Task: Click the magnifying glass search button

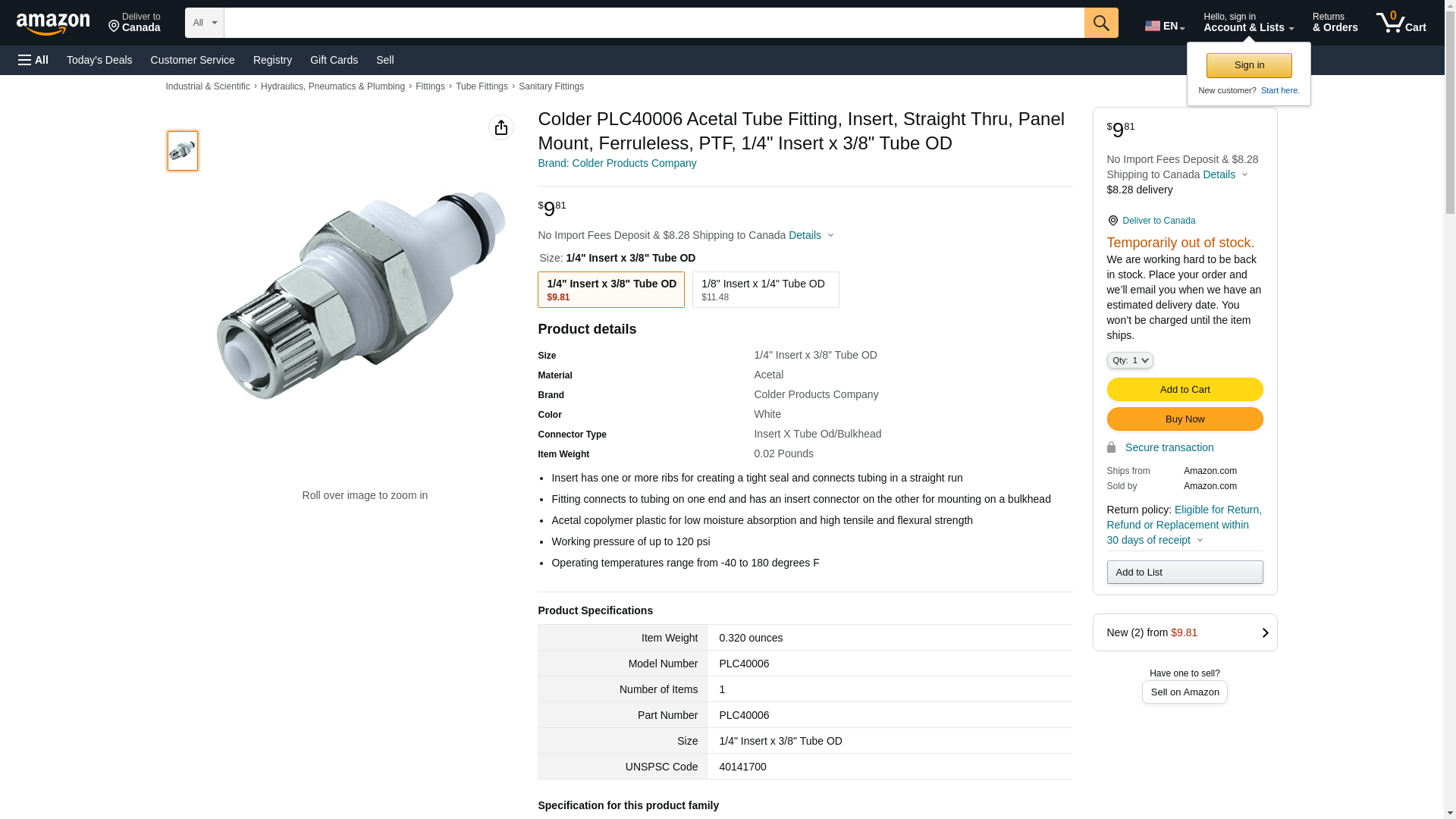Action: pyautogui.click(x=1101, y=23)
